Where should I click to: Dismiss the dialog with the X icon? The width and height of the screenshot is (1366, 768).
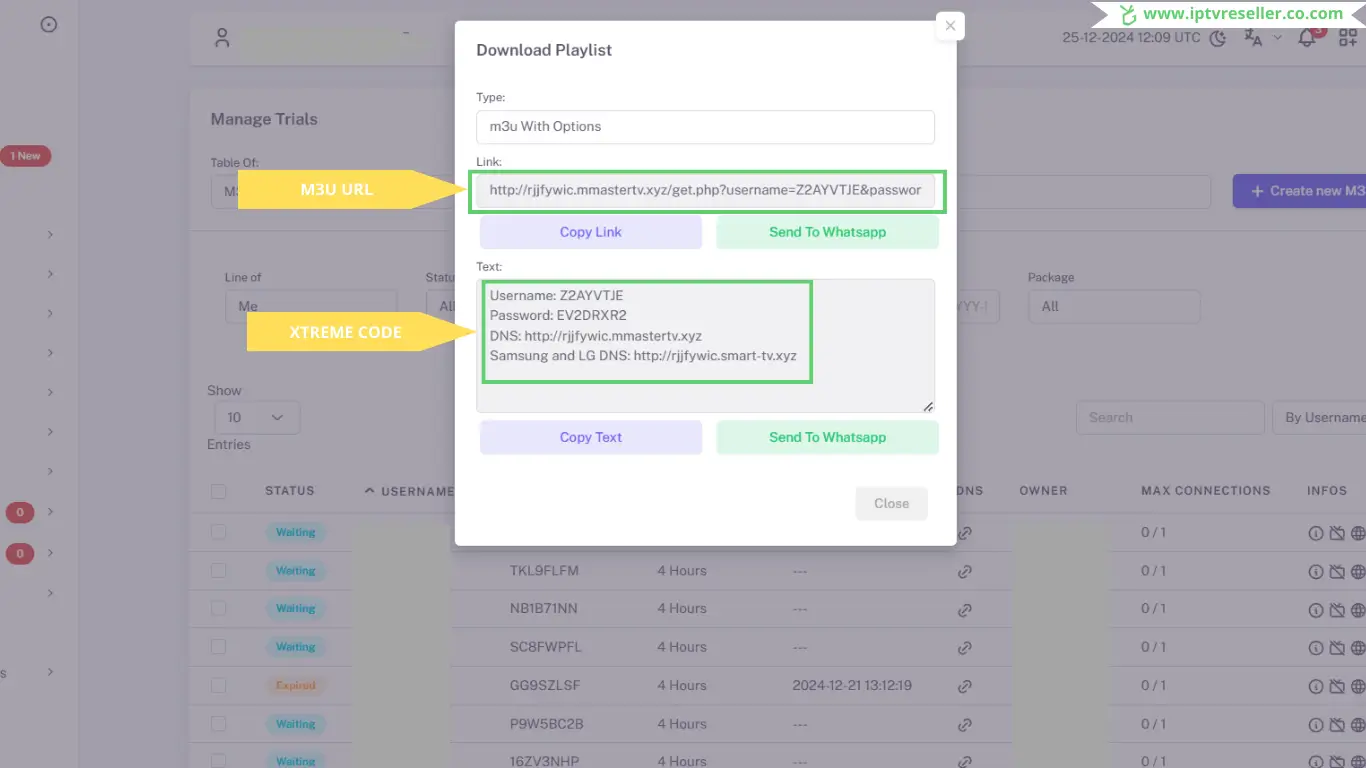point(950,26)
